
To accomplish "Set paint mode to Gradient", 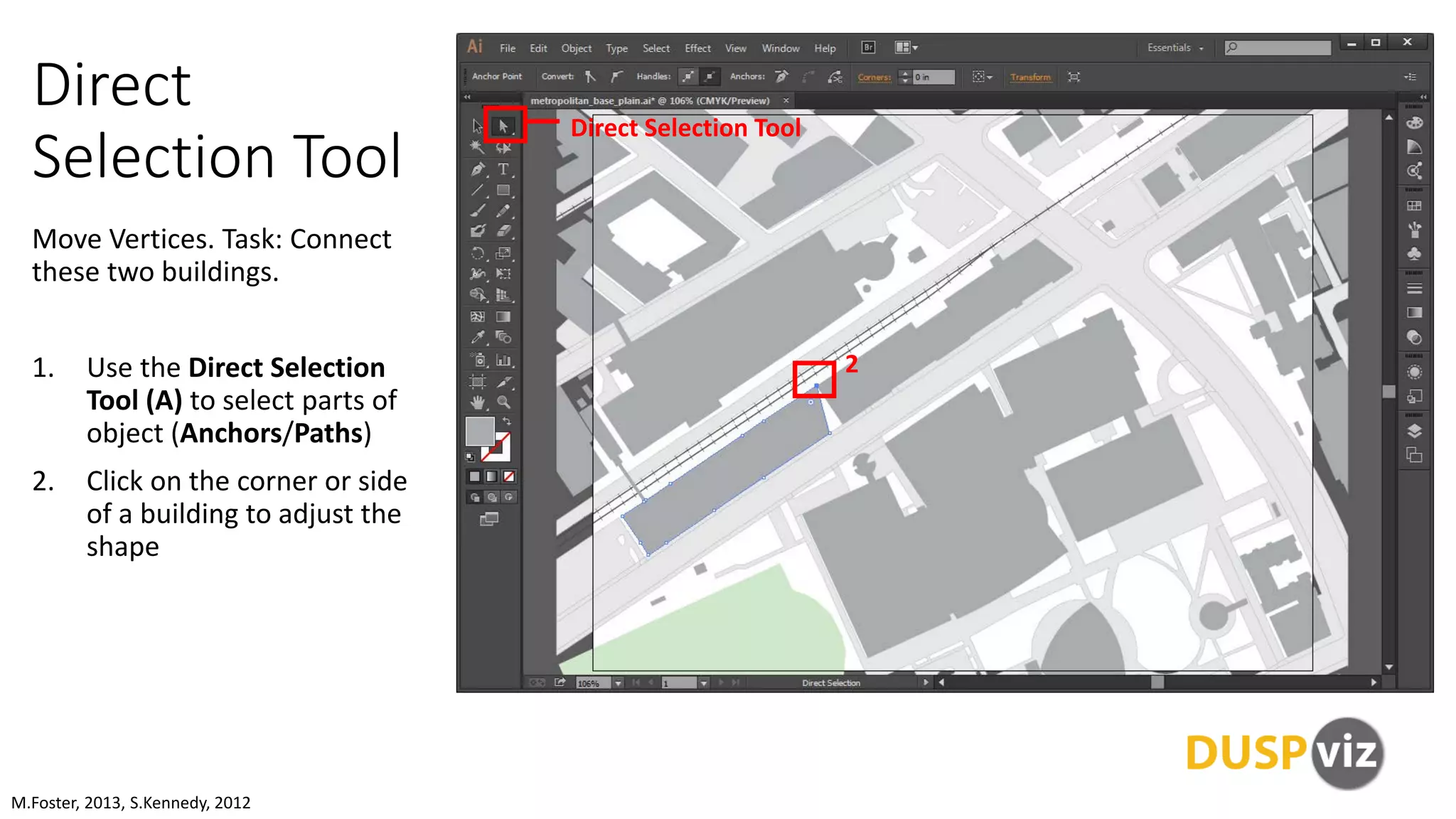I will (x=491, y=476).
